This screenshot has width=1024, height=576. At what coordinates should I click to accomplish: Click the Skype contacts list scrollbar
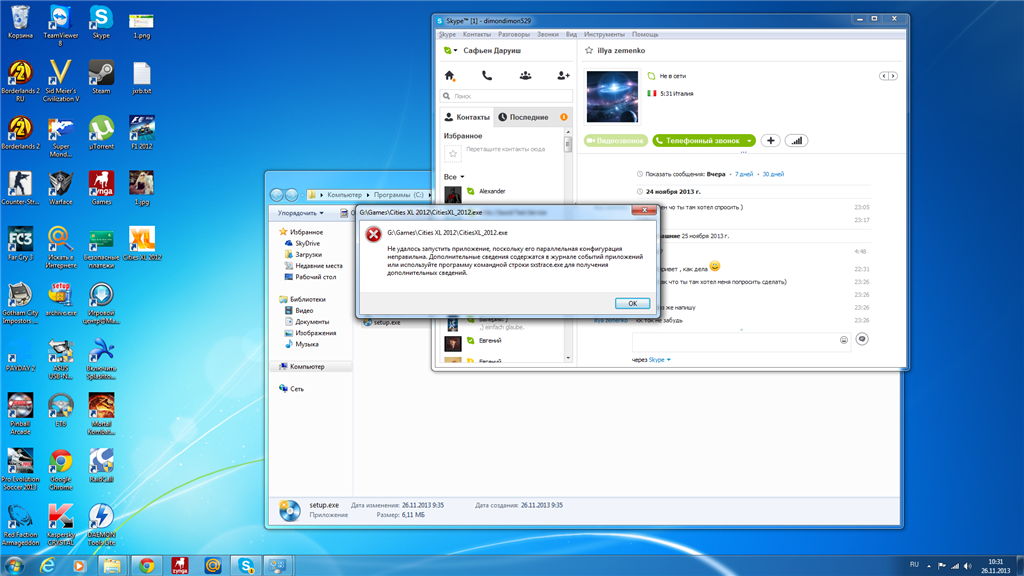(x=568, y=145)
